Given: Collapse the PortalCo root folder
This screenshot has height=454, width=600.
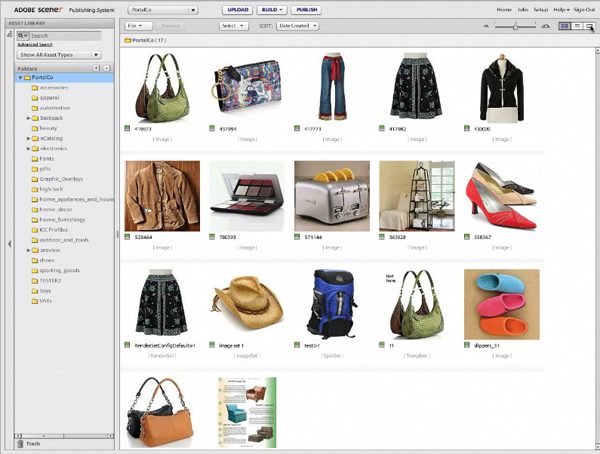Looking at the screenshot, I should (20, 77).
